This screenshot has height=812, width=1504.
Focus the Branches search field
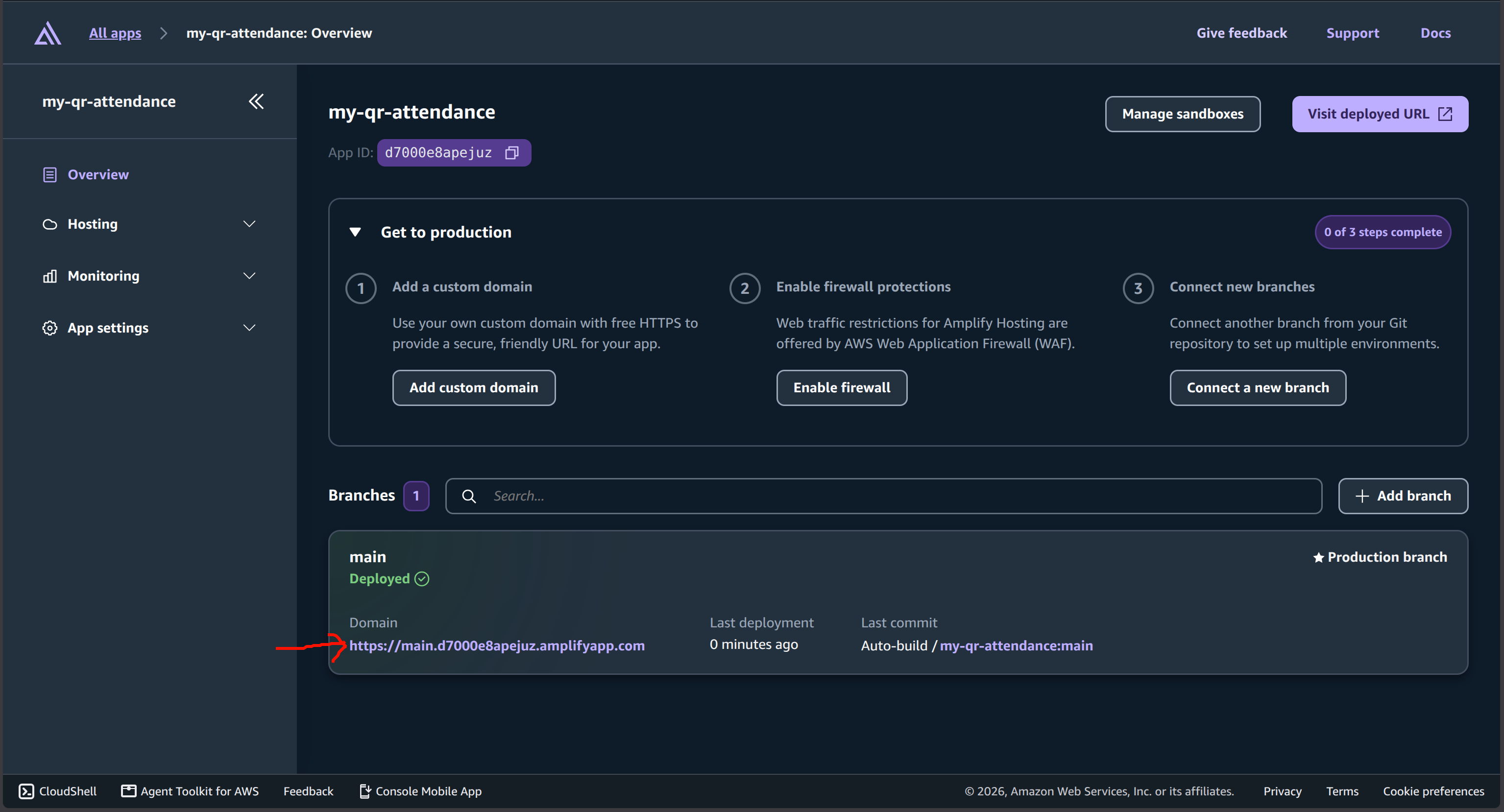click(883, 496)
